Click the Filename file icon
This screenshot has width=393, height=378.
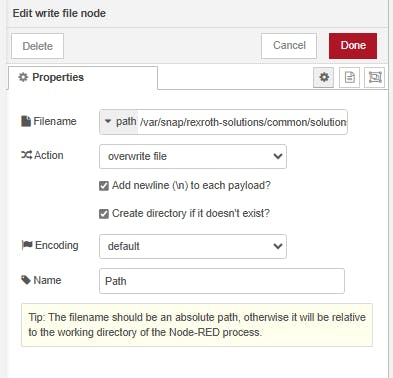pyautogui.click(x=26, y=121)
